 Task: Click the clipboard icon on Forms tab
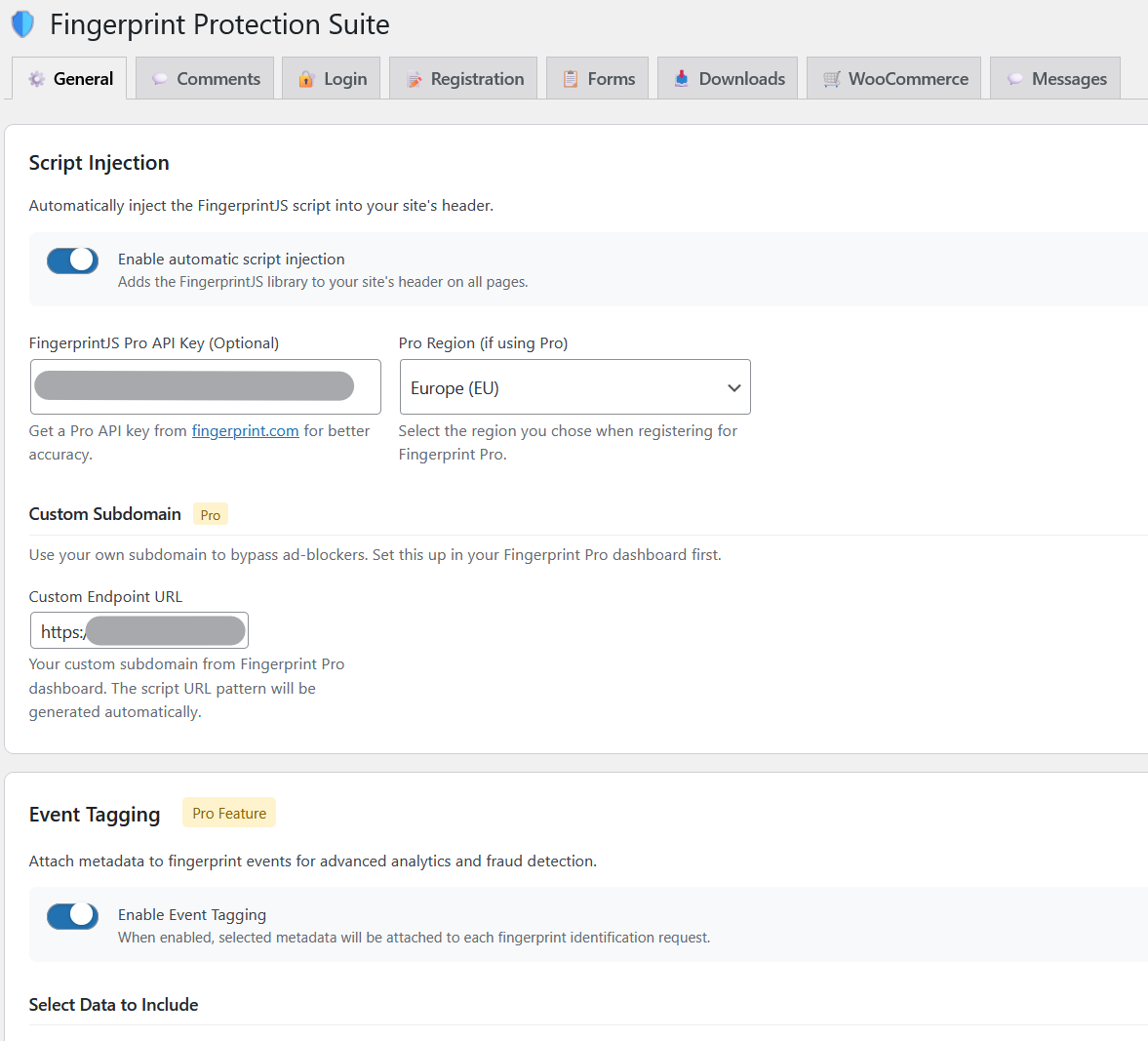click(571, 79)
